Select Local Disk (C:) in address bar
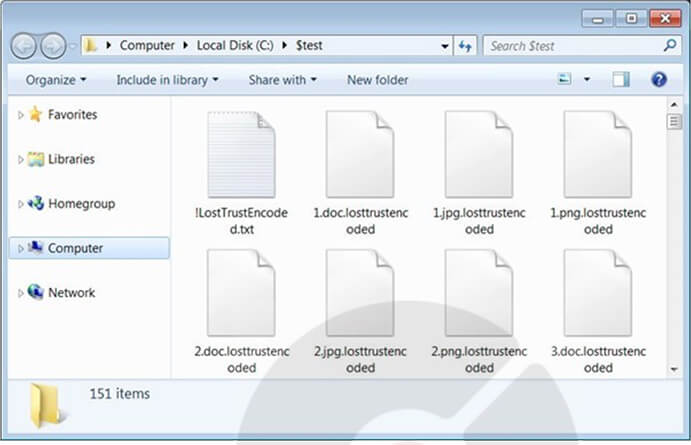Screen dimensions: 691x445 tap(235, 45)
